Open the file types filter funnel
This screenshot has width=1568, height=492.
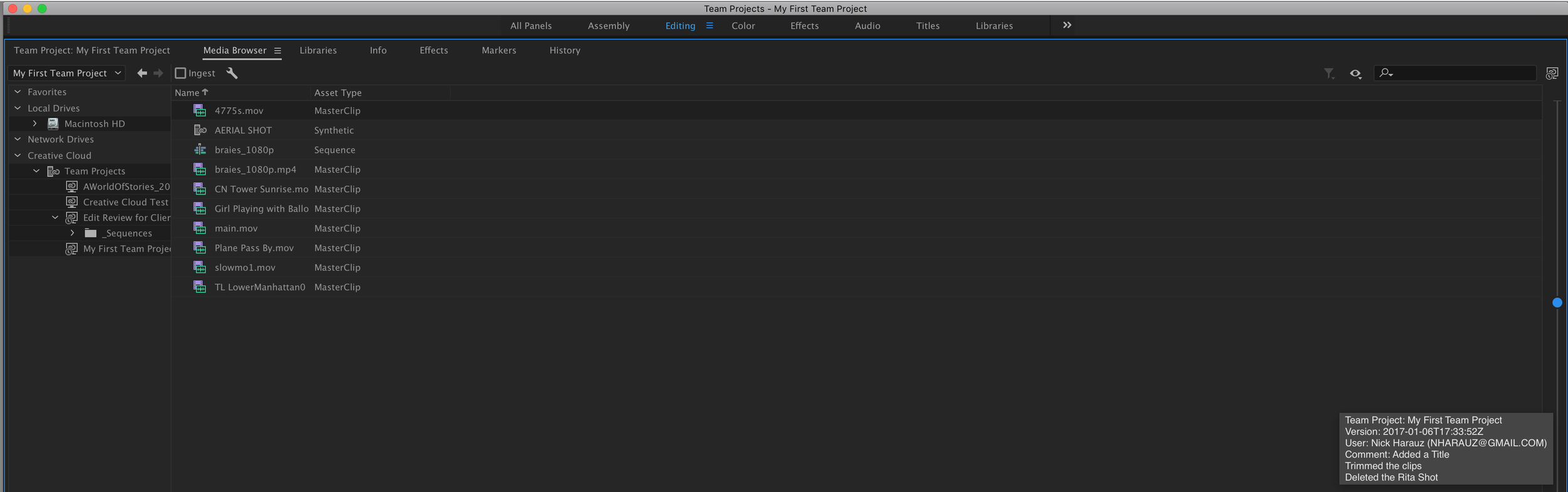[1328, 74]
